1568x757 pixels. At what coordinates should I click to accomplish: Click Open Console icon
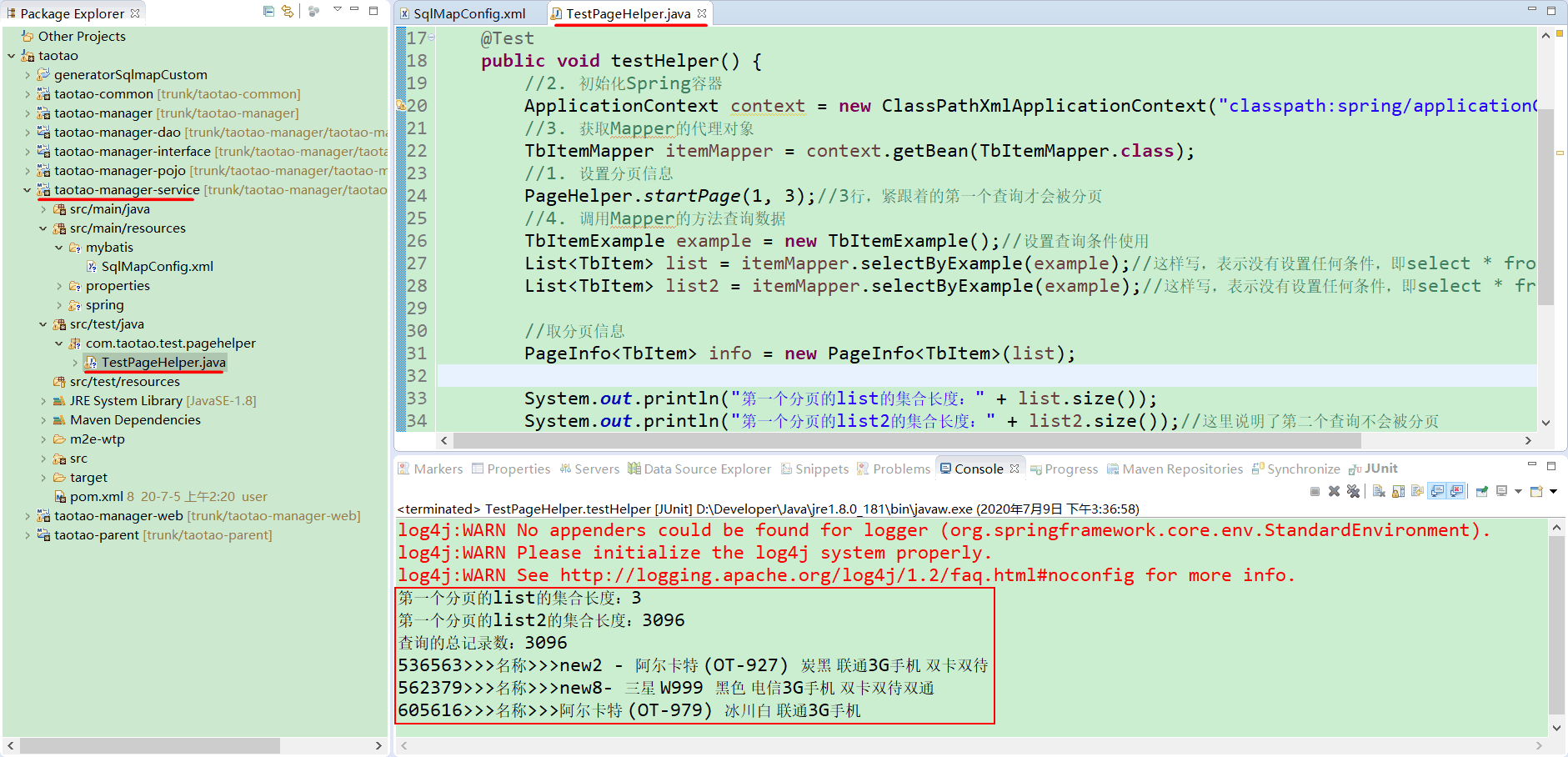[x=1536, y=491]
